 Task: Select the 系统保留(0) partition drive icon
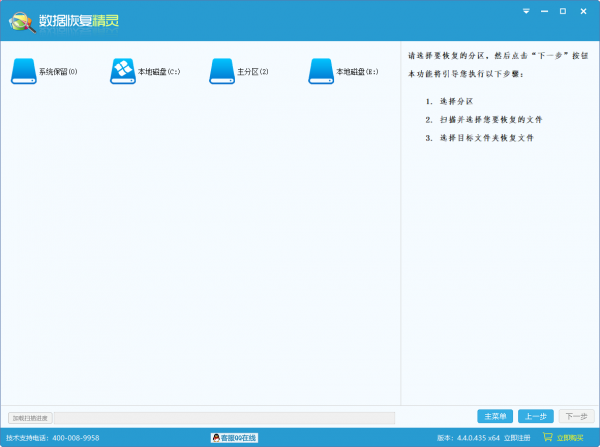point(22,71)
